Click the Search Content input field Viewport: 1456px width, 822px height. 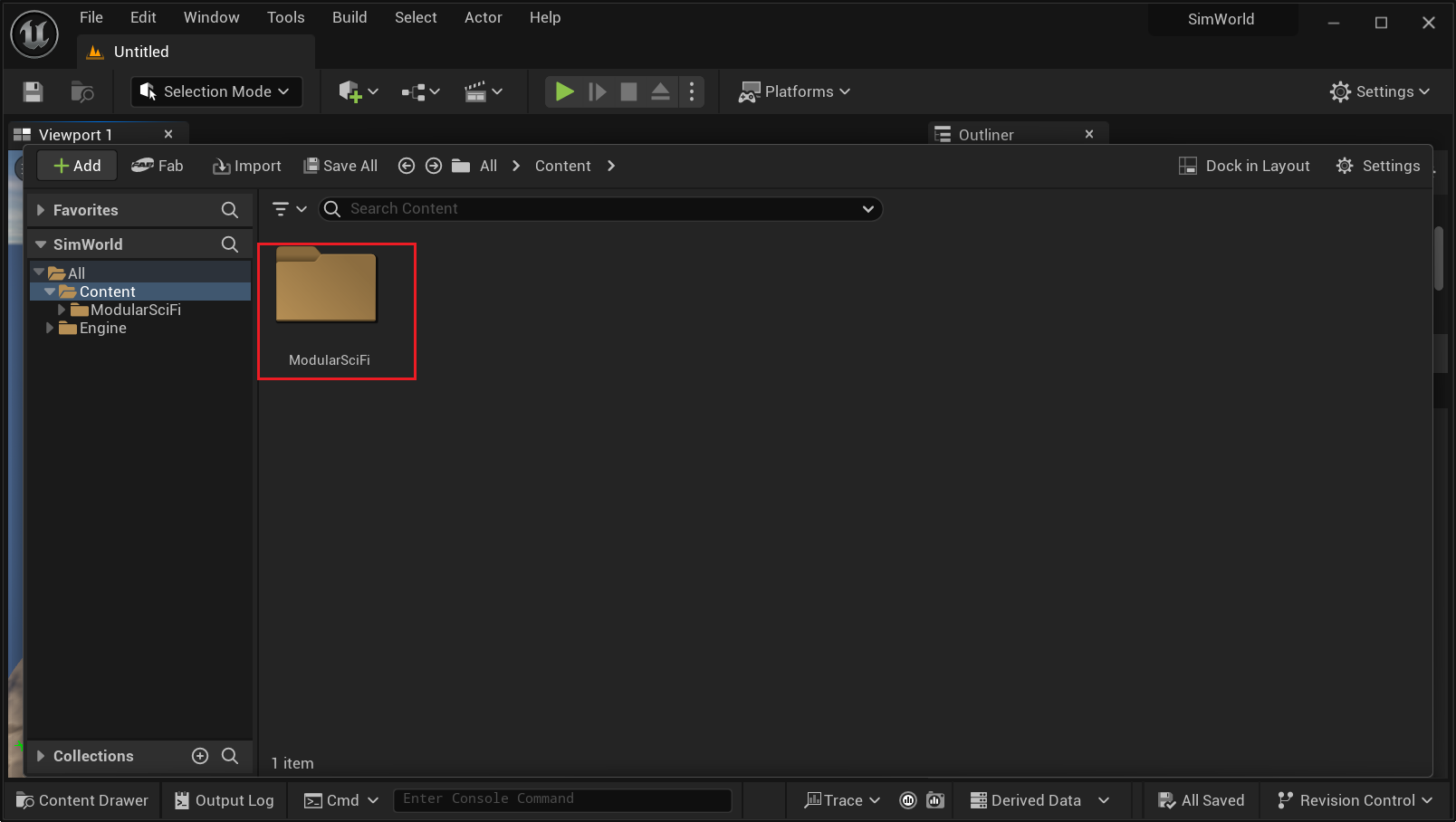(598, 209)
